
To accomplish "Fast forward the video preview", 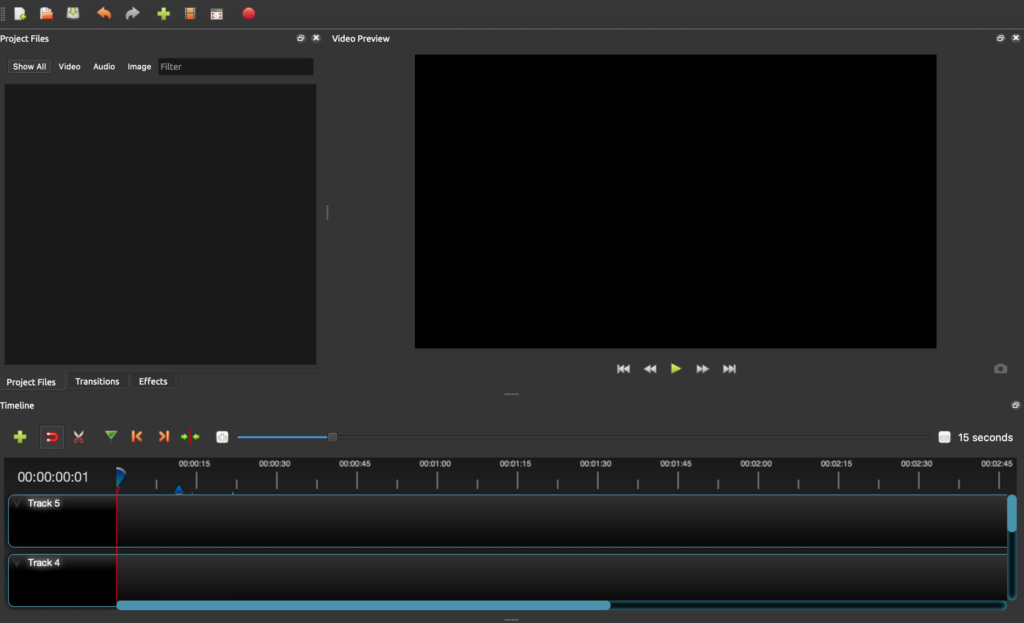I will (x=702, y=369).
